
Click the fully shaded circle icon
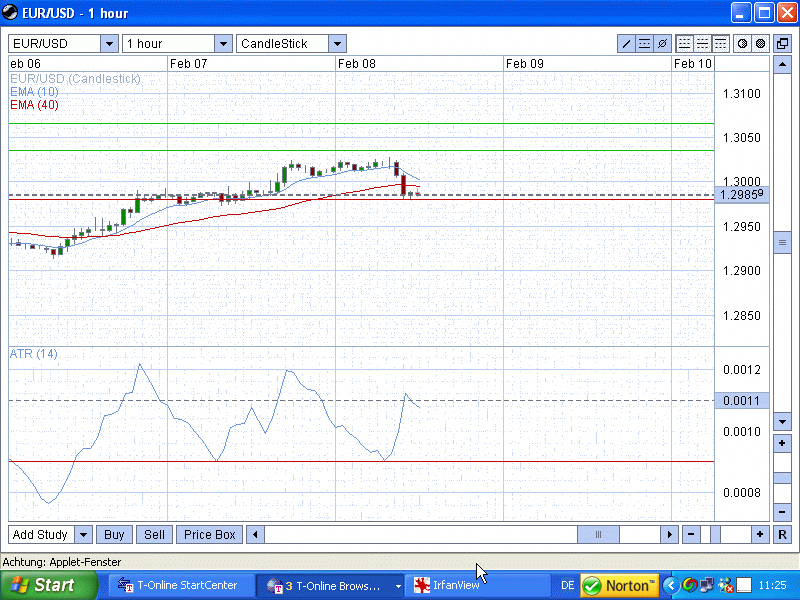(760, 44)
